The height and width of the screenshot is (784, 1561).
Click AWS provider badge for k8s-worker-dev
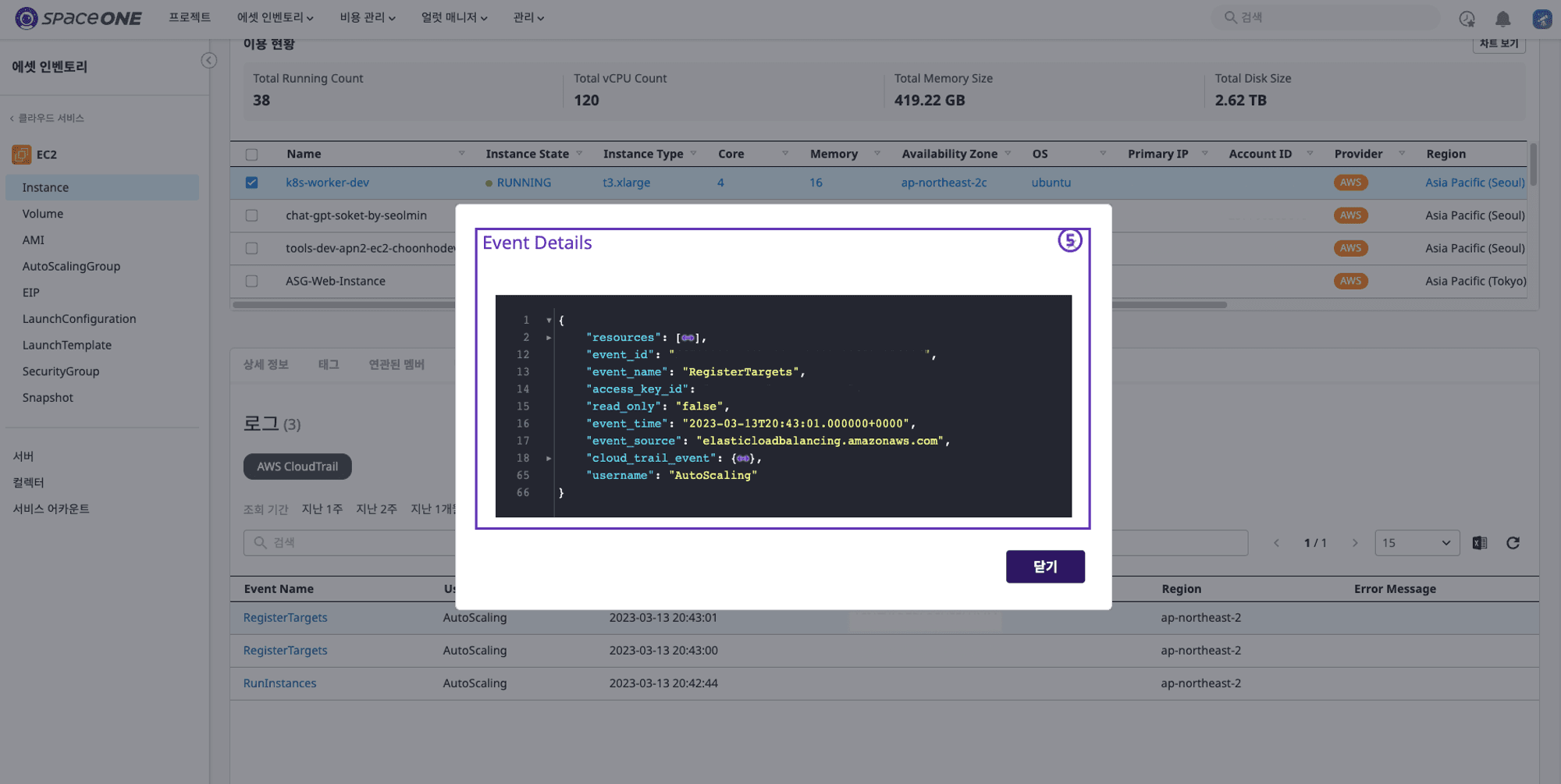pos(1350,183)
